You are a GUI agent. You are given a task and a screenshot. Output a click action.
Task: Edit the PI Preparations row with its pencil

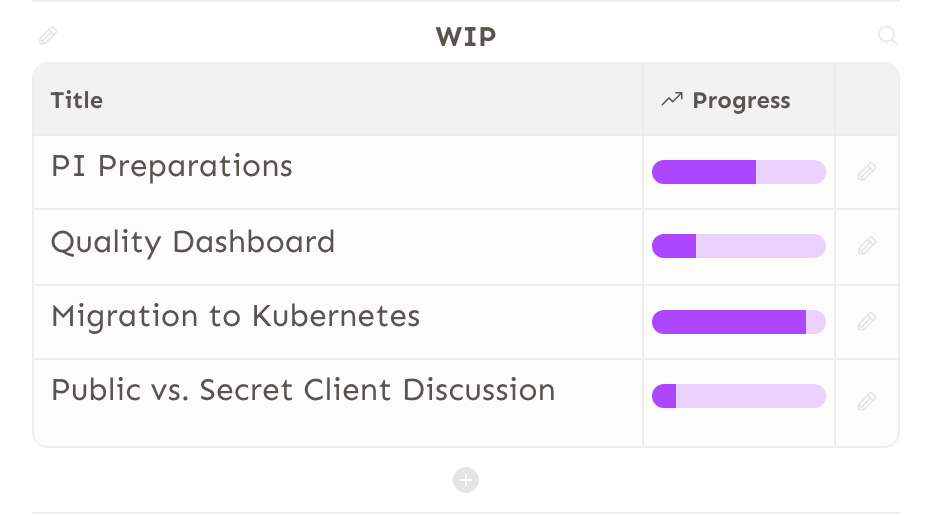867,172
